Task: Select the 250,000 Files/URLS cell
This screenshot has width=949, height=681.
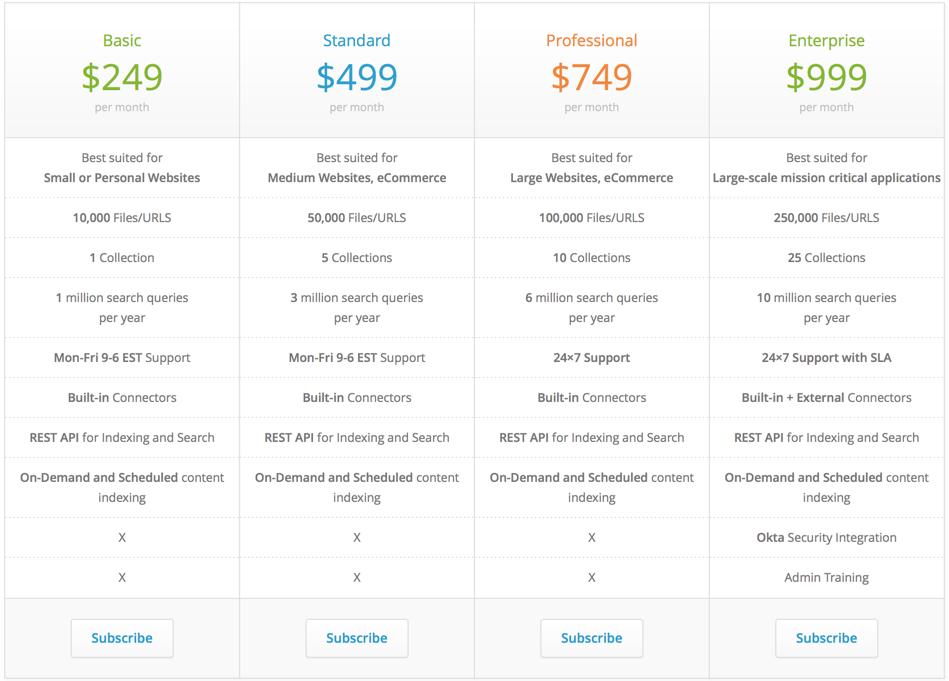Action: click(826, 218)
